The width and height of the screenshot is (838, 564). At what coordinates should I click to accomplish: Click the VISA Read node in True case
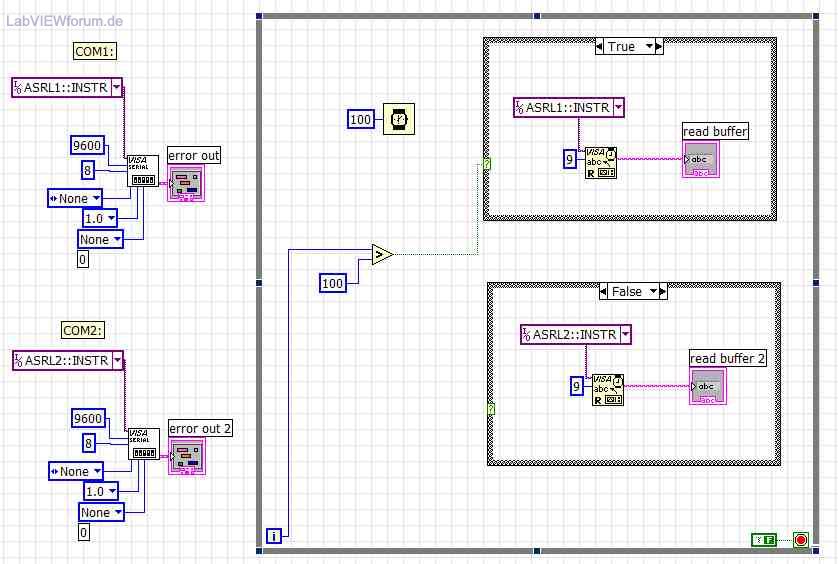(x=601, y=163)
